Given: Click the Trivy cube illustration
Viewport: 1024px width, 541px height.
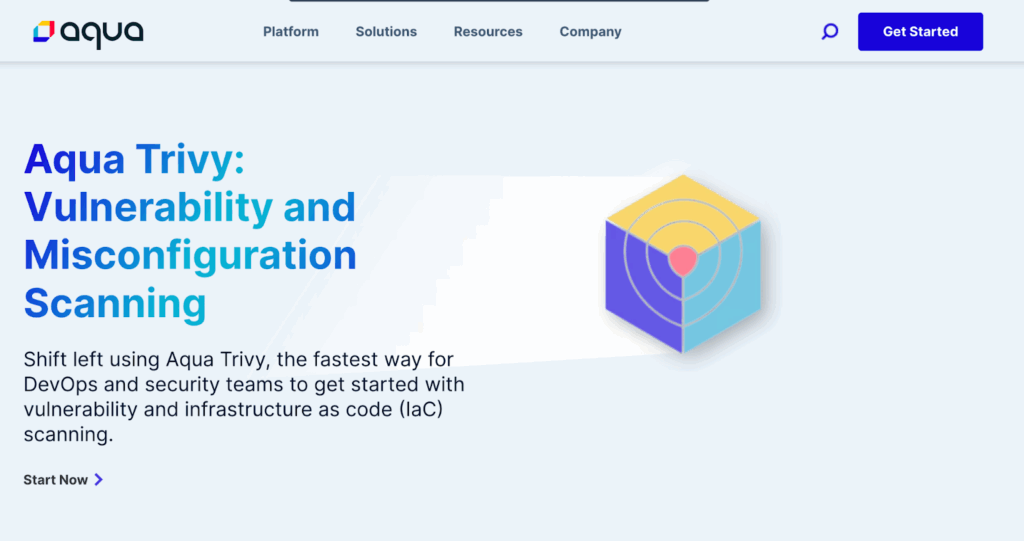Looking at the screenshot, I should pos(682,263).
